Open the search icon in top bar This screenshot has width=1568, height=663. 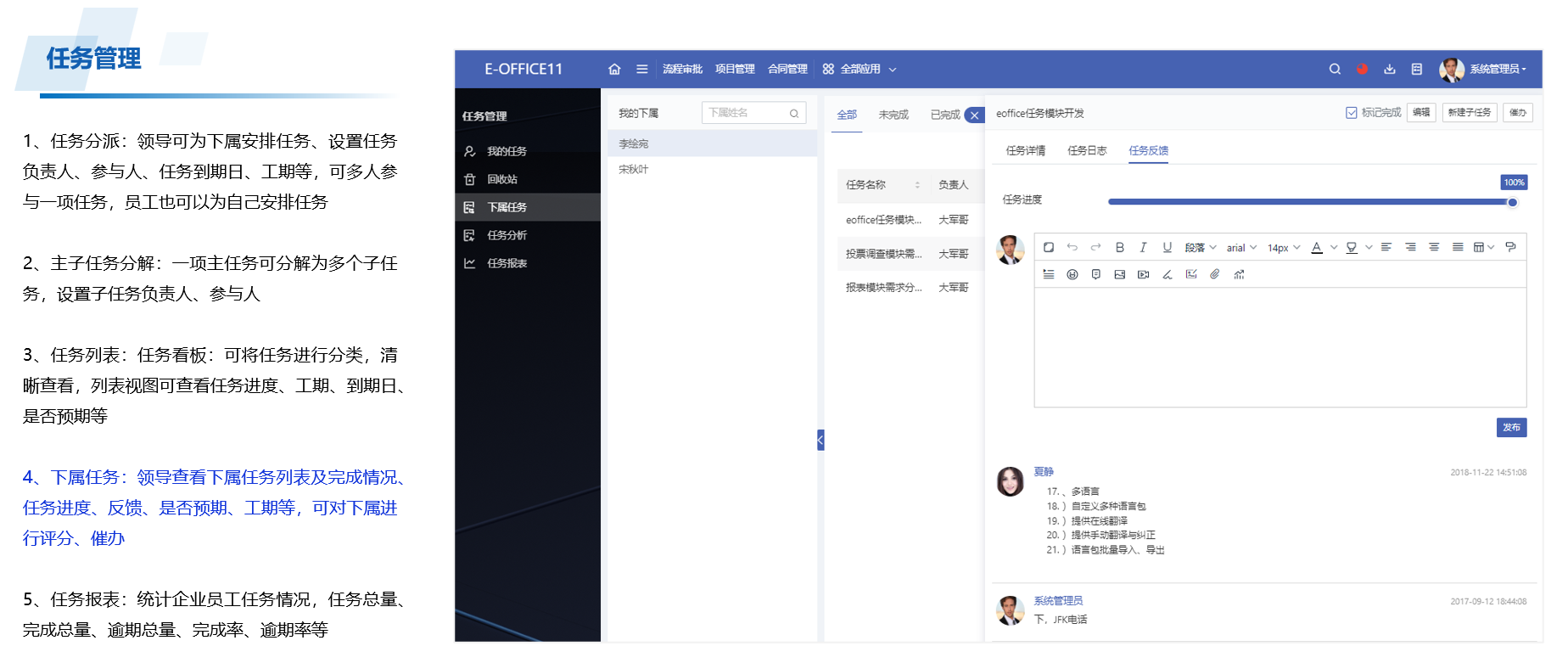click(x=1335, y=70)
